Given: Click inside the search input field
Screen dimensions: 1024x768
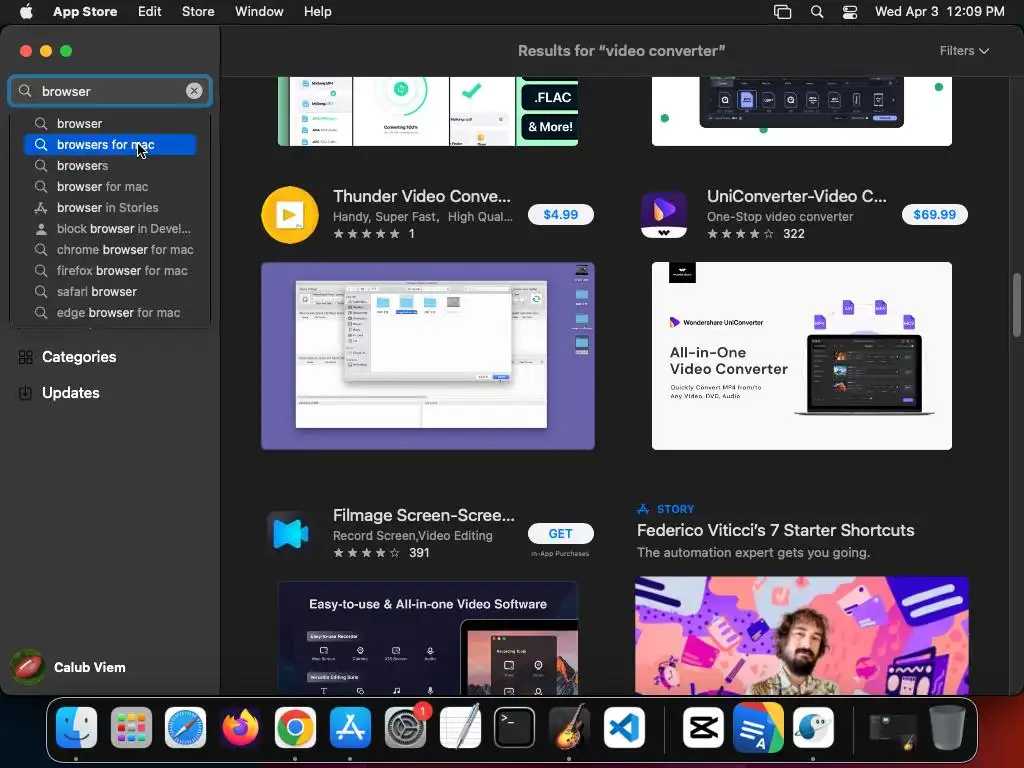Looking at the screenshot, I should click(111, 91).
